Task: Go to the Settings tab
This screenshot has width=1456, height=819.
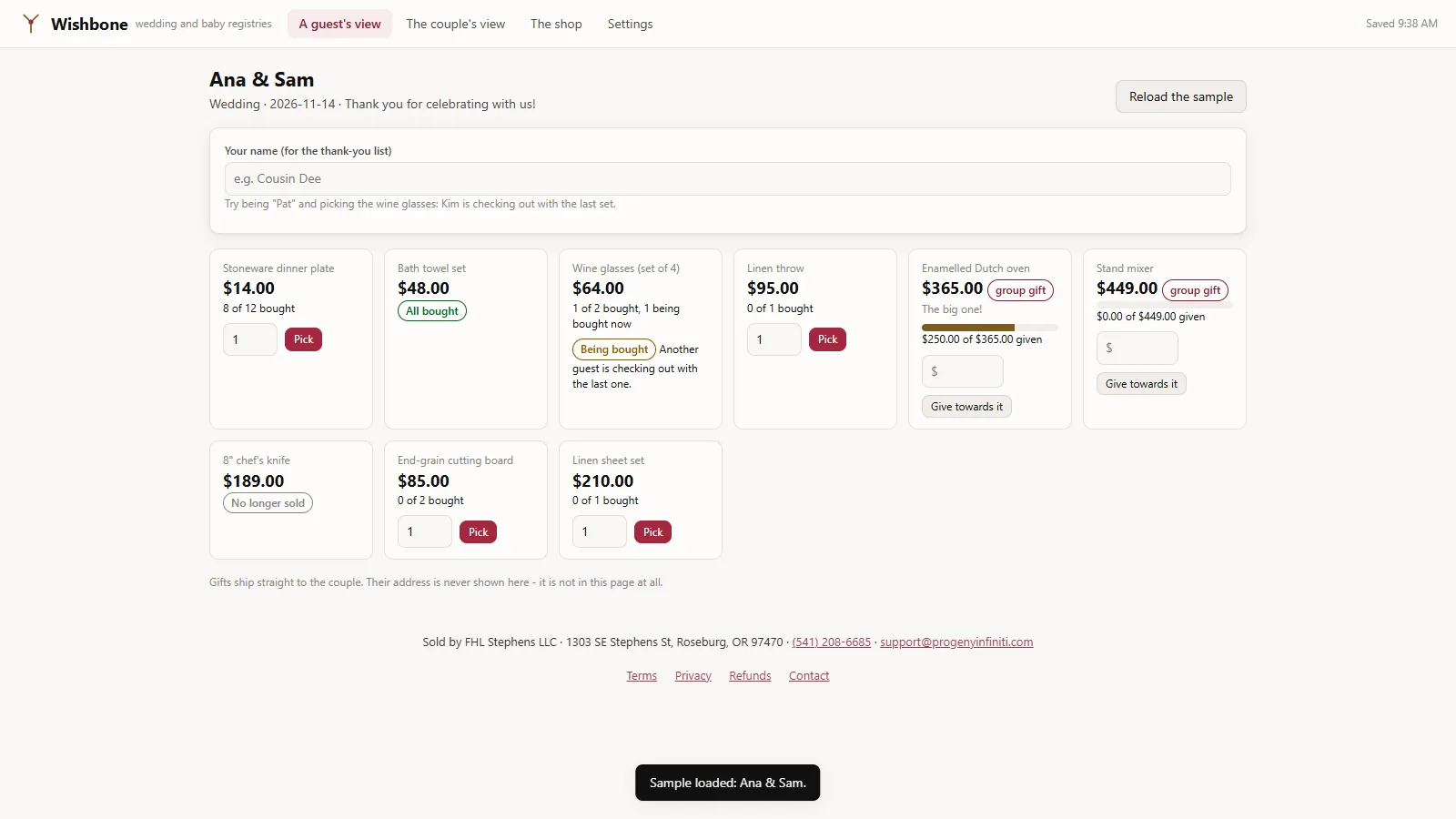Action: (x=630, y=24)
